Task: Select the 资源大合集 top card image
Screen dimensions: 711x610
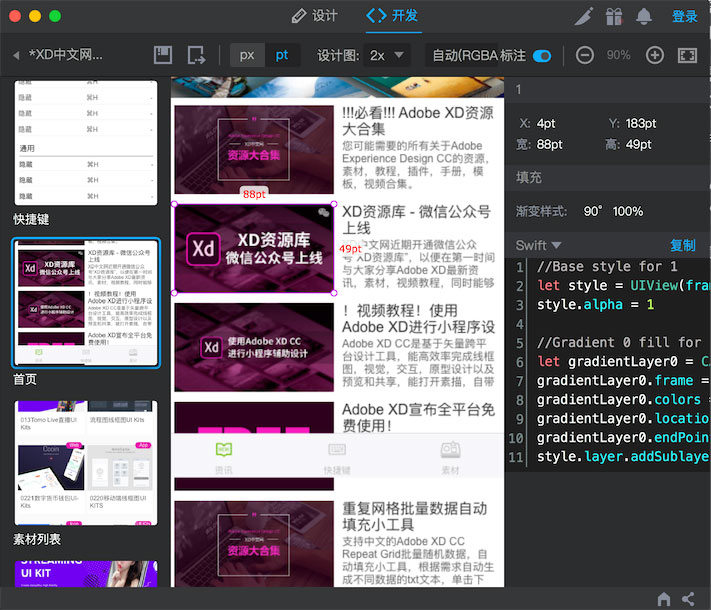Action: (254, 150)
